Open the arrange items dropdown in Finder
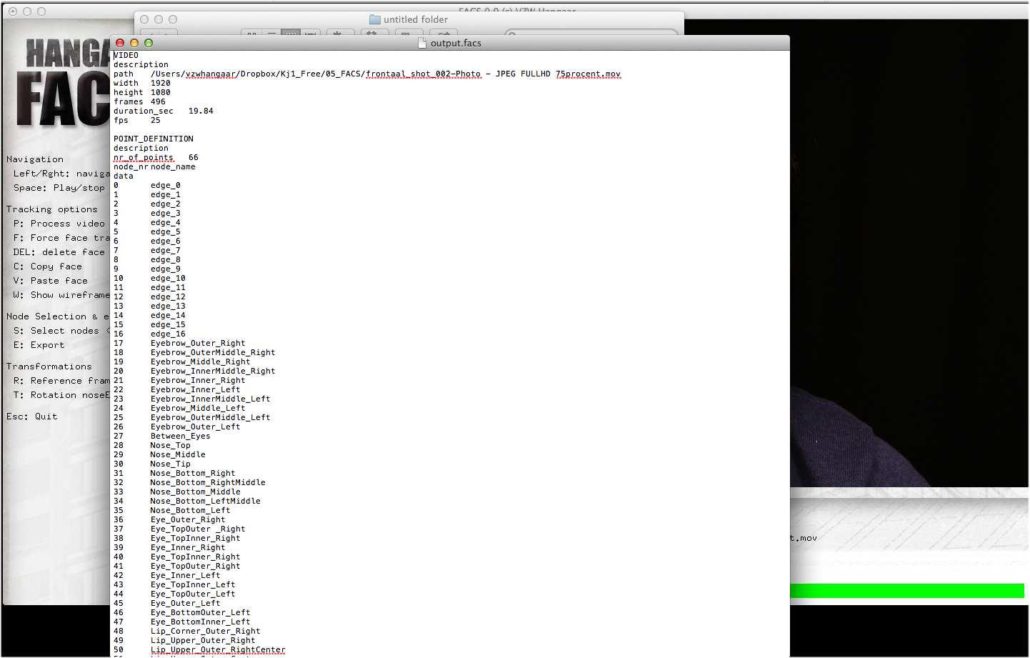Screen dimensions: 1030x658 (x=338, y=33)
